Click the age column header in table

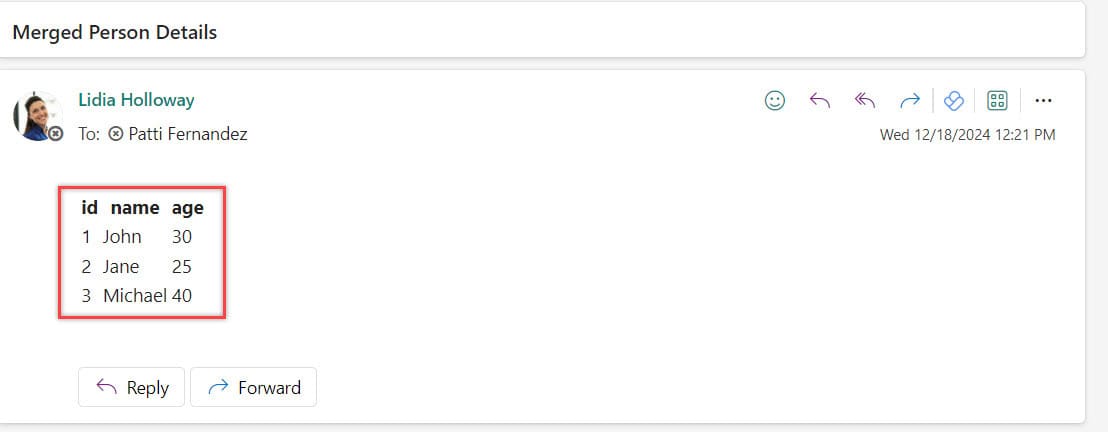187,208
